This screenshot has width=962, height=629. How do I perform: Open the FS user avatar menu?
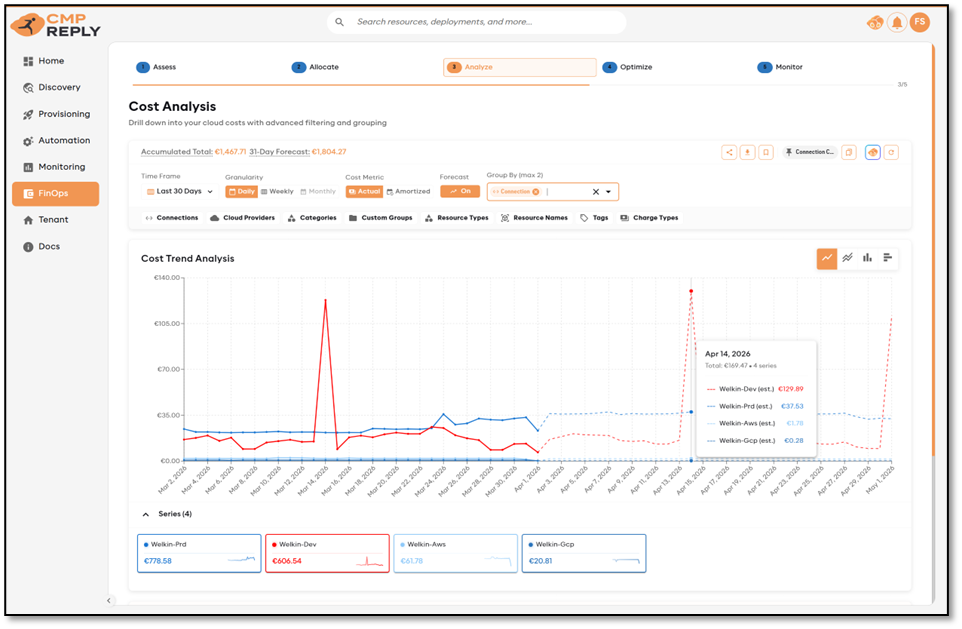pyautogui.click(x=920, y=22)
